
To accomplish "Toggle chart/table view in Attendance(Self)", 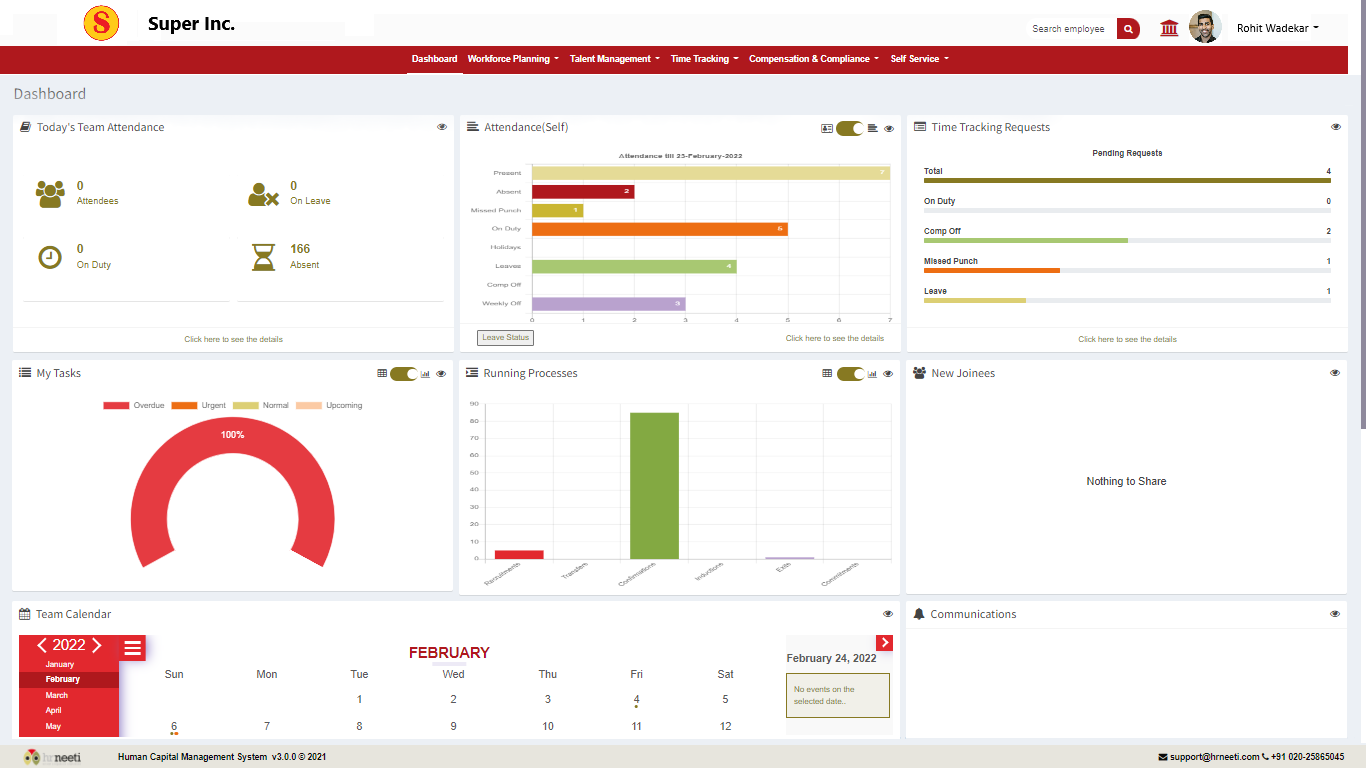I will click(848, 128).
